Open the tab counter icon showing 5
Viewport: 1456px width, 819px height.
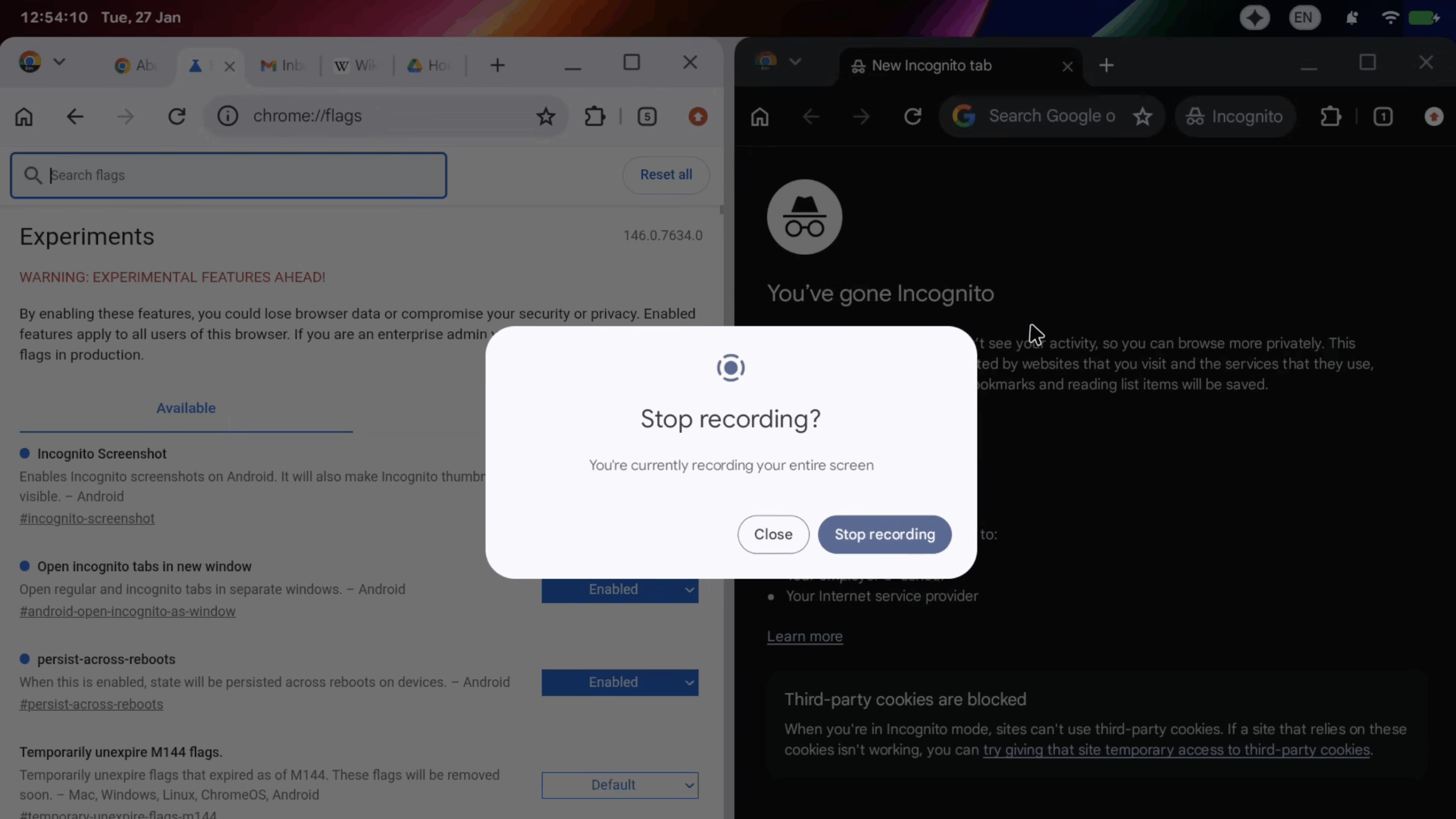tap(647, 116)
